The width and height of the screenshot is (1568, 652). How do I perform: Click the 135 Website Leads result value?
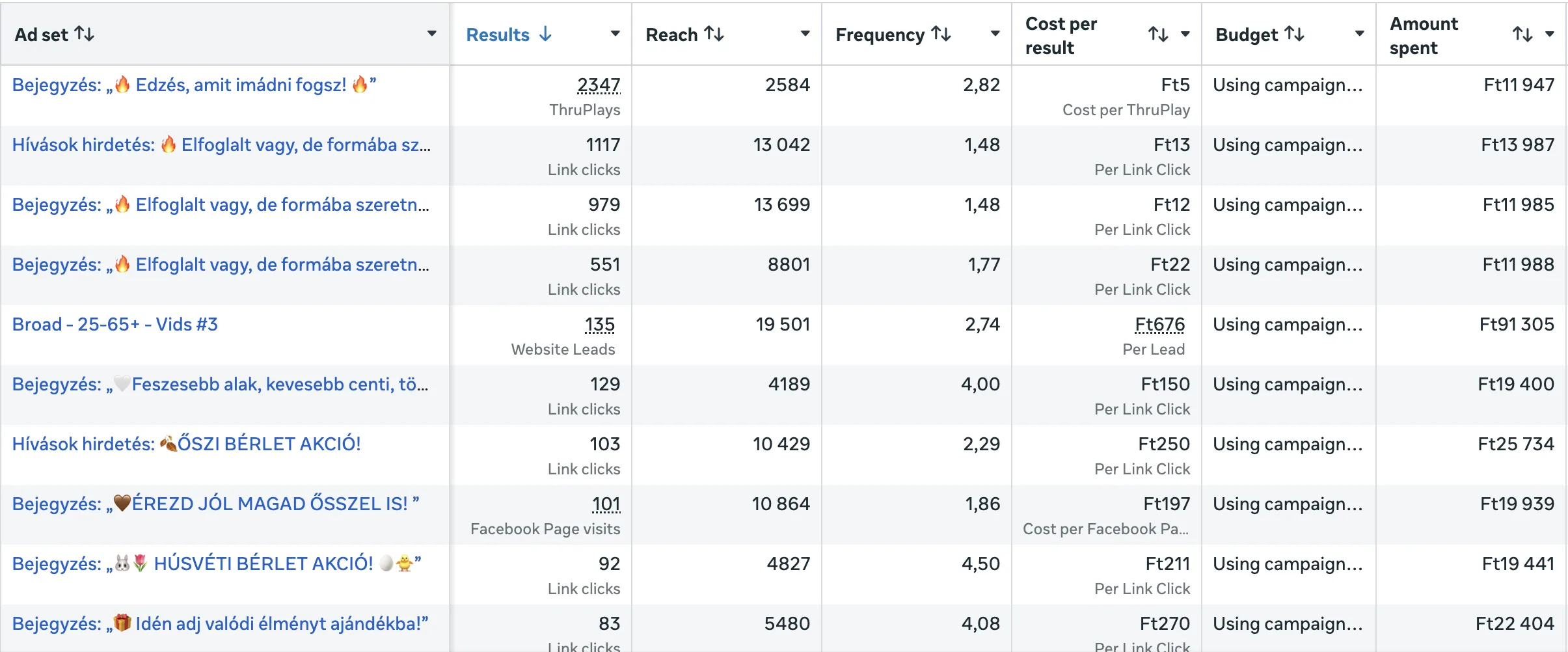599,325
